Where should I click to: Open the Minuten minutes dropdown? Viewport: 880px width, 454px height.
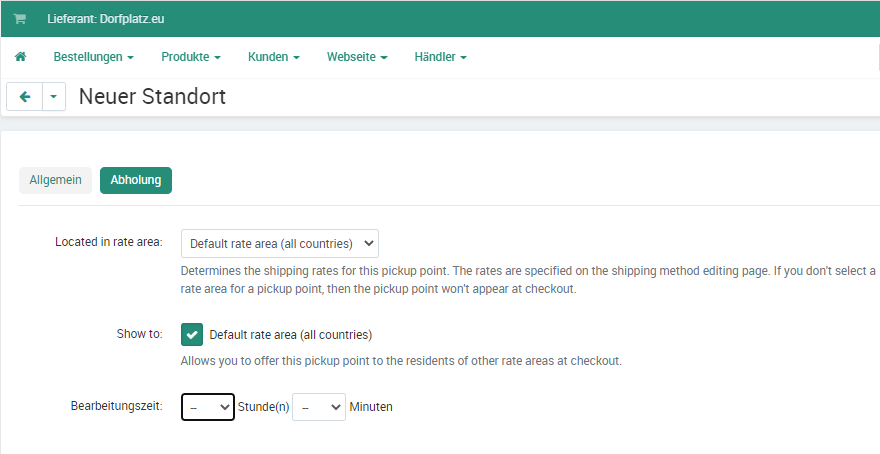(319, 407)
